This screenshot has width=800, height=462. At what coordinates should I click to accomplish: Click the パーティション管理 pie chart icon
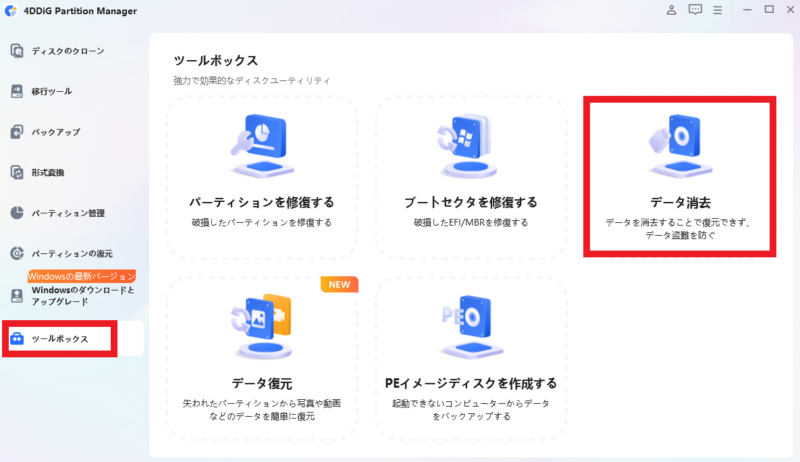[x=17, y=213]
